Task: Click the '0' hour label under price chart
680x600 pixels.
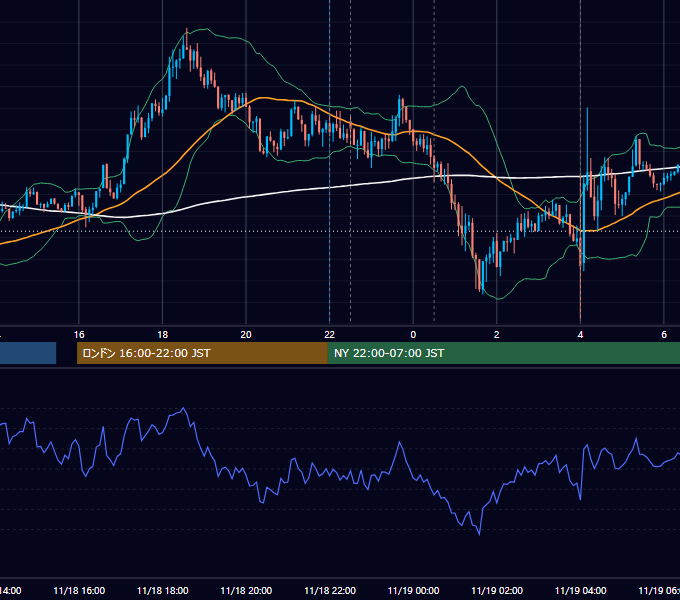Action: [x=413, y=335]
